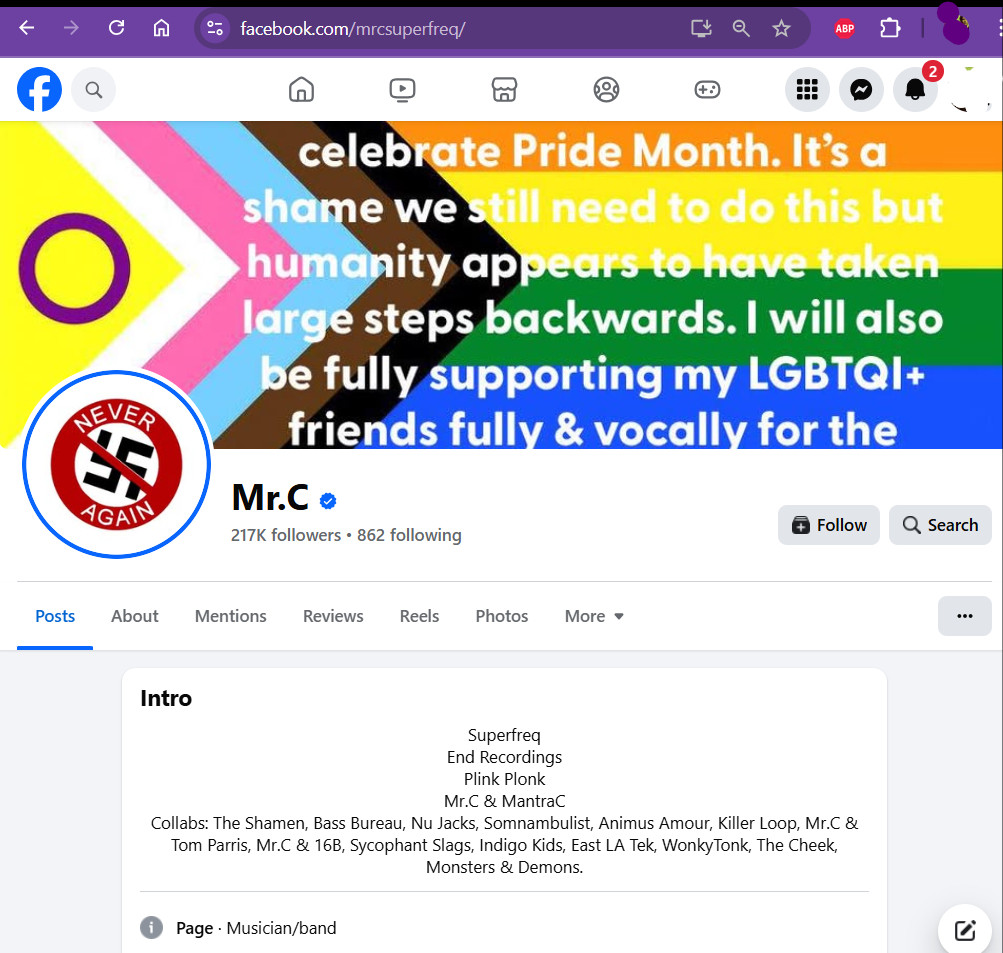Open the Video tab icon
Screen dimensions: 1003x953
point(402,90)
